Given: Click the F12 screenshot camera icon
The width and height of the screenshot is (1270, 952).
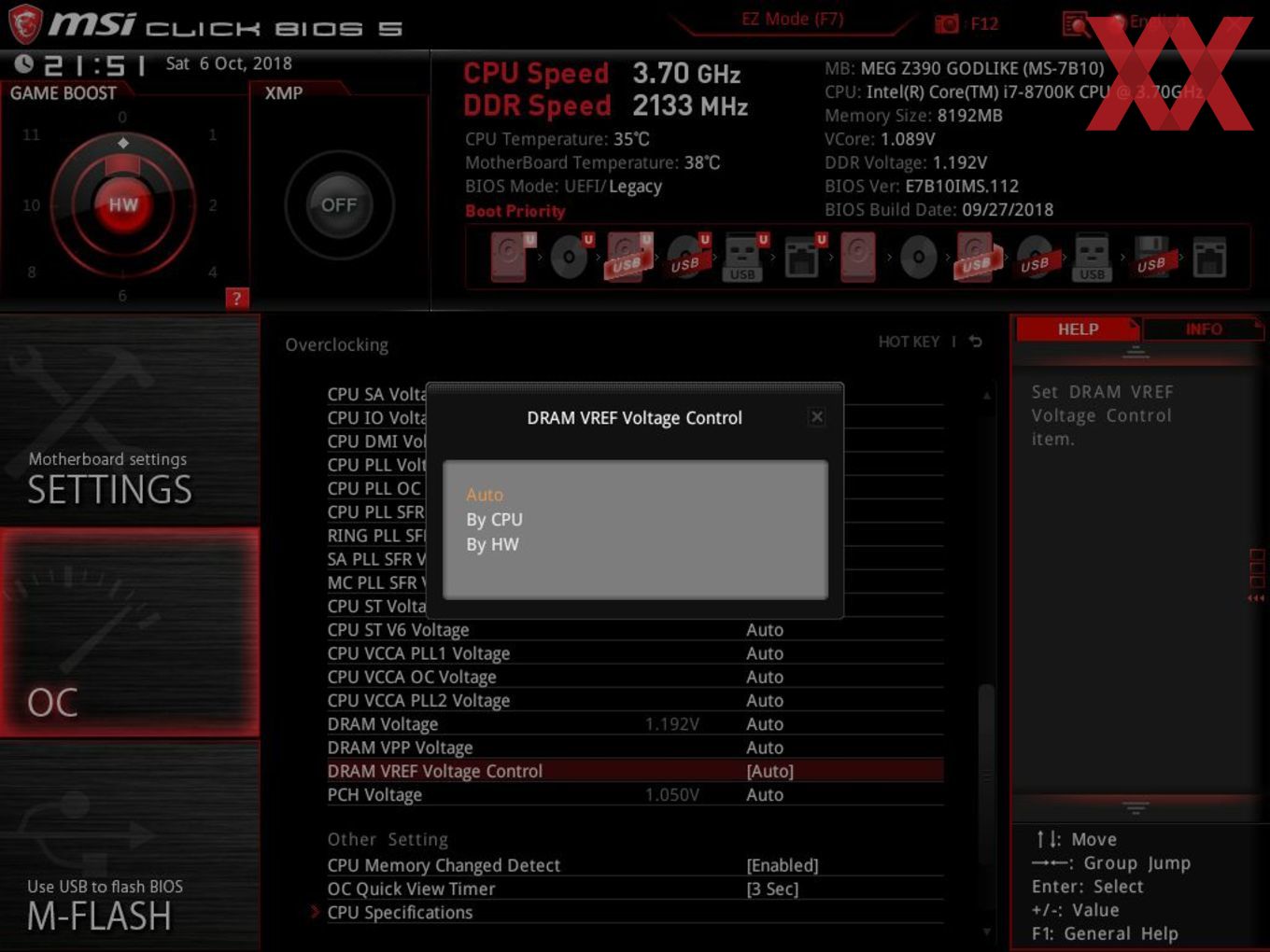Looking at the screenshot, I should coord(947,23).
